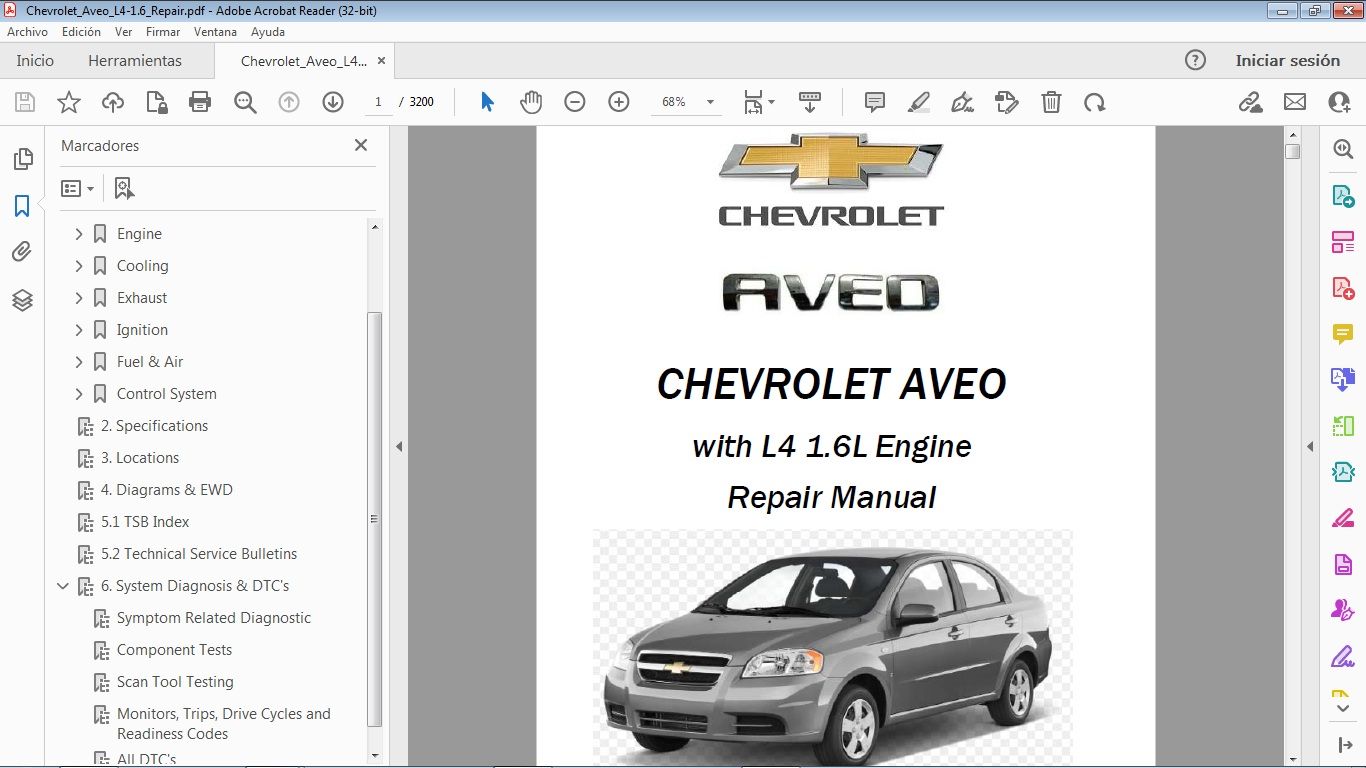Collapse the 6. System Diagnosis & DTC's bookmark
Screen dimensions: 1366x768
click(x=63, y=586)
